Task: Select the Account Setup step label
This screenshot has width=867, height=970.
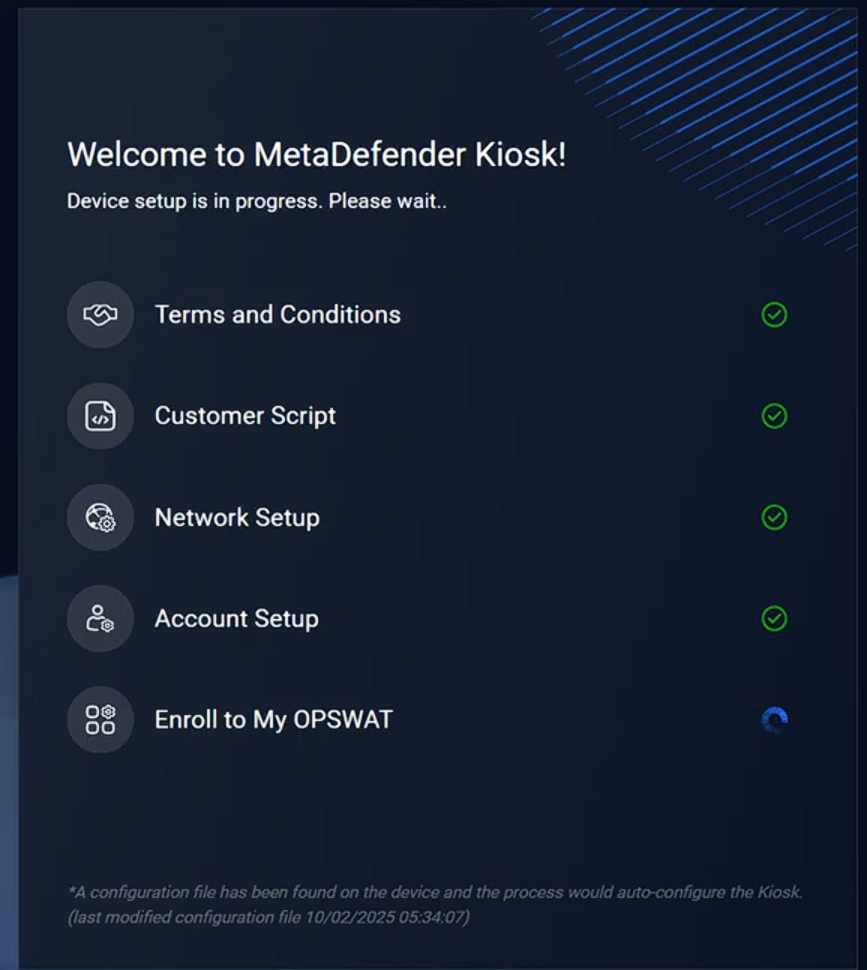Action: 237,619
